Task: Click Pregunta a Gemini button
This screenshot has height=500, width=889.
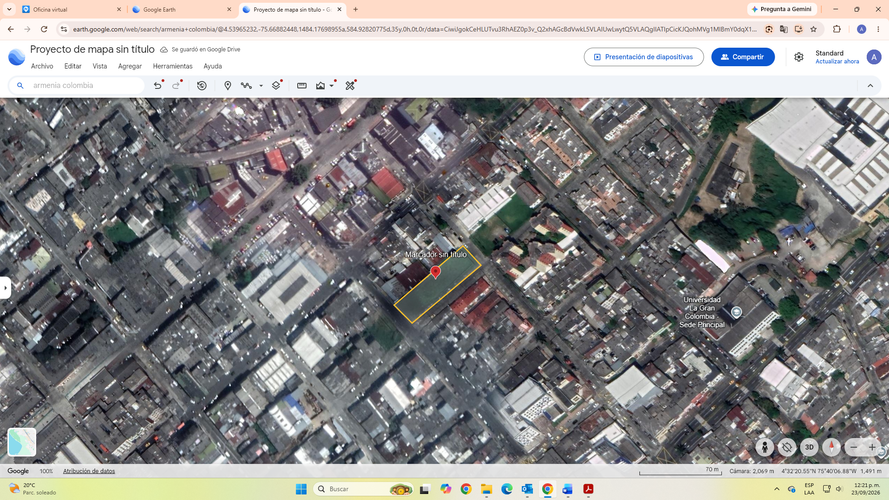Action: (782, 9)
